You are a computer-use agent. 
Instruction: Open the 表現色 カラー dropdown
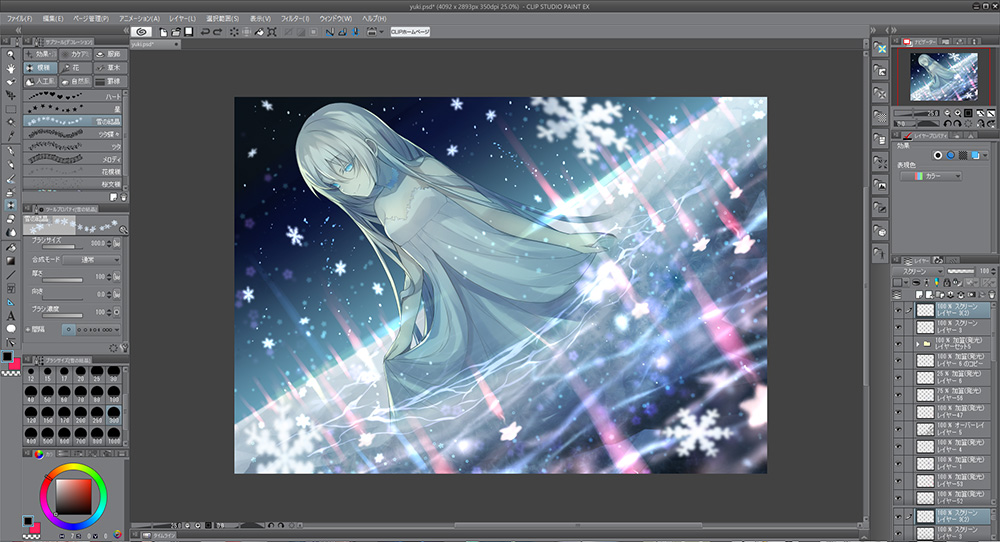(931, 176)
